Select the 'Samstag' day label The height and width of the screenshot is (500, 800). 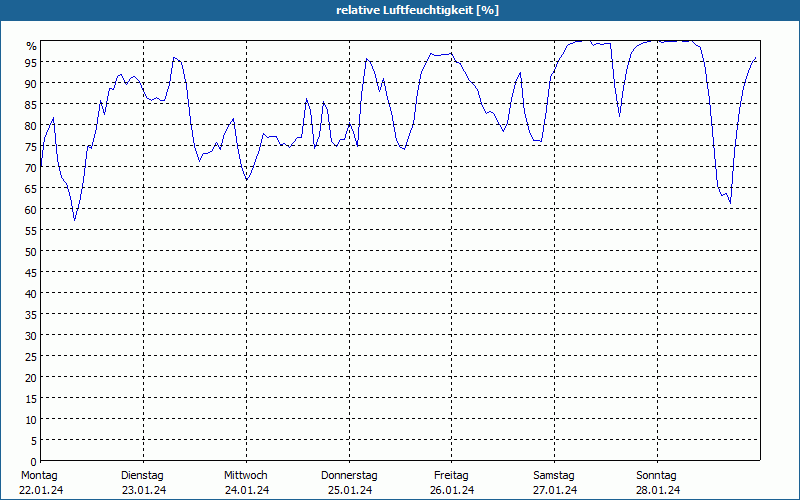click(554, 475)
